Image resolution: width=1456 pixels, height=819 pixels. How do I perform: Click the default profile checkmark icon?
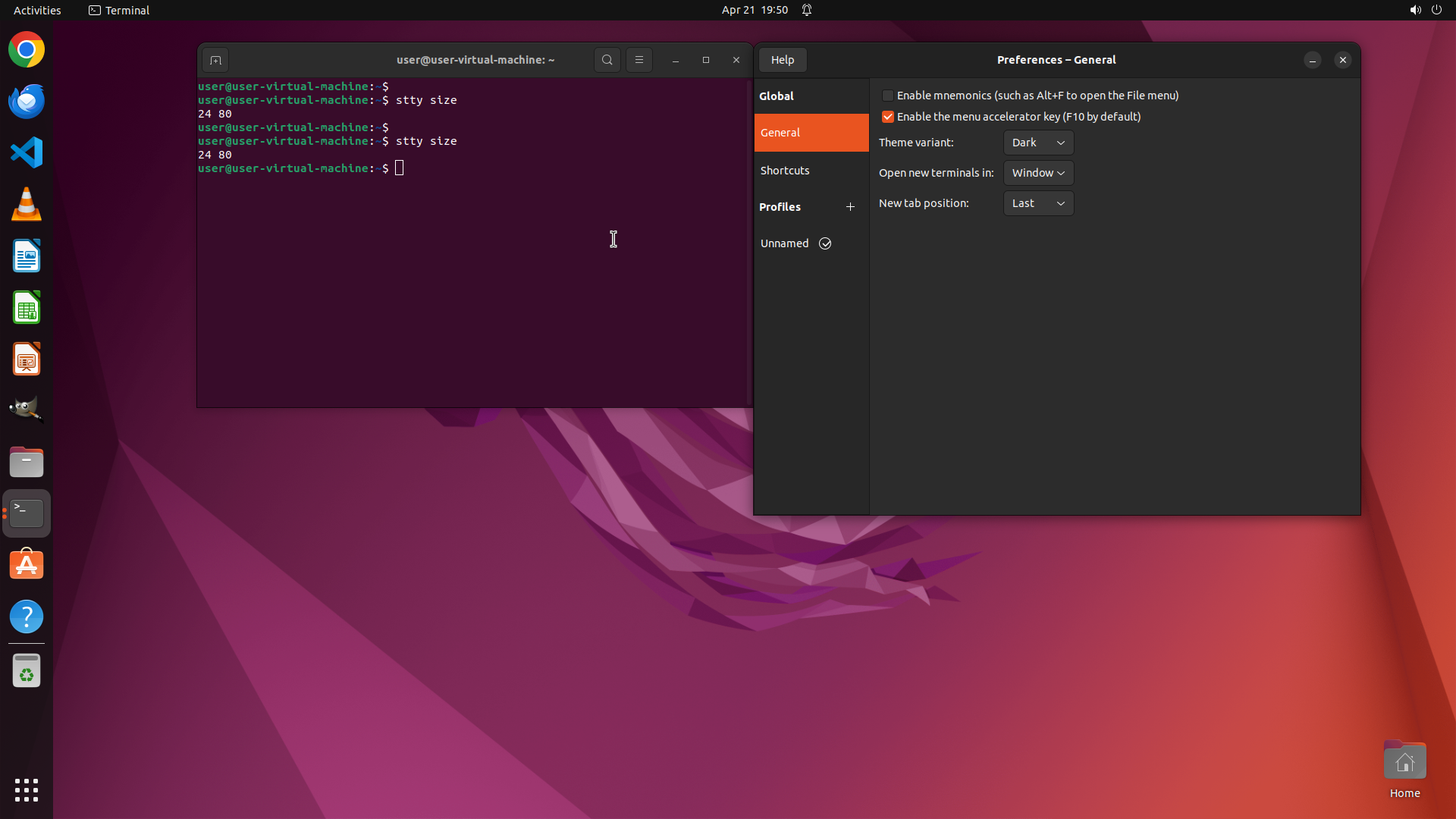[x=825, y=243]
